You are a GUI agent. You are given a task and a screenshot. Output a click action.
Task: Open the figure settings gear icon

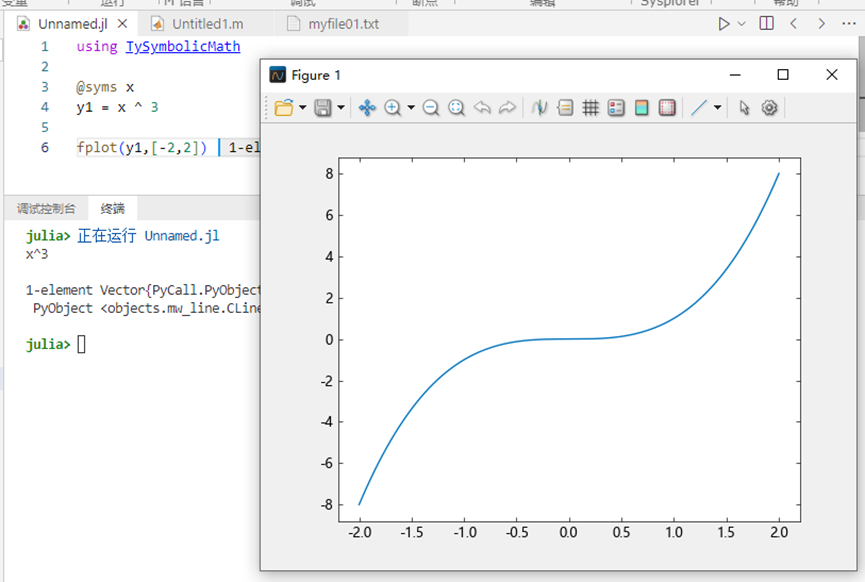pos(769,108)
